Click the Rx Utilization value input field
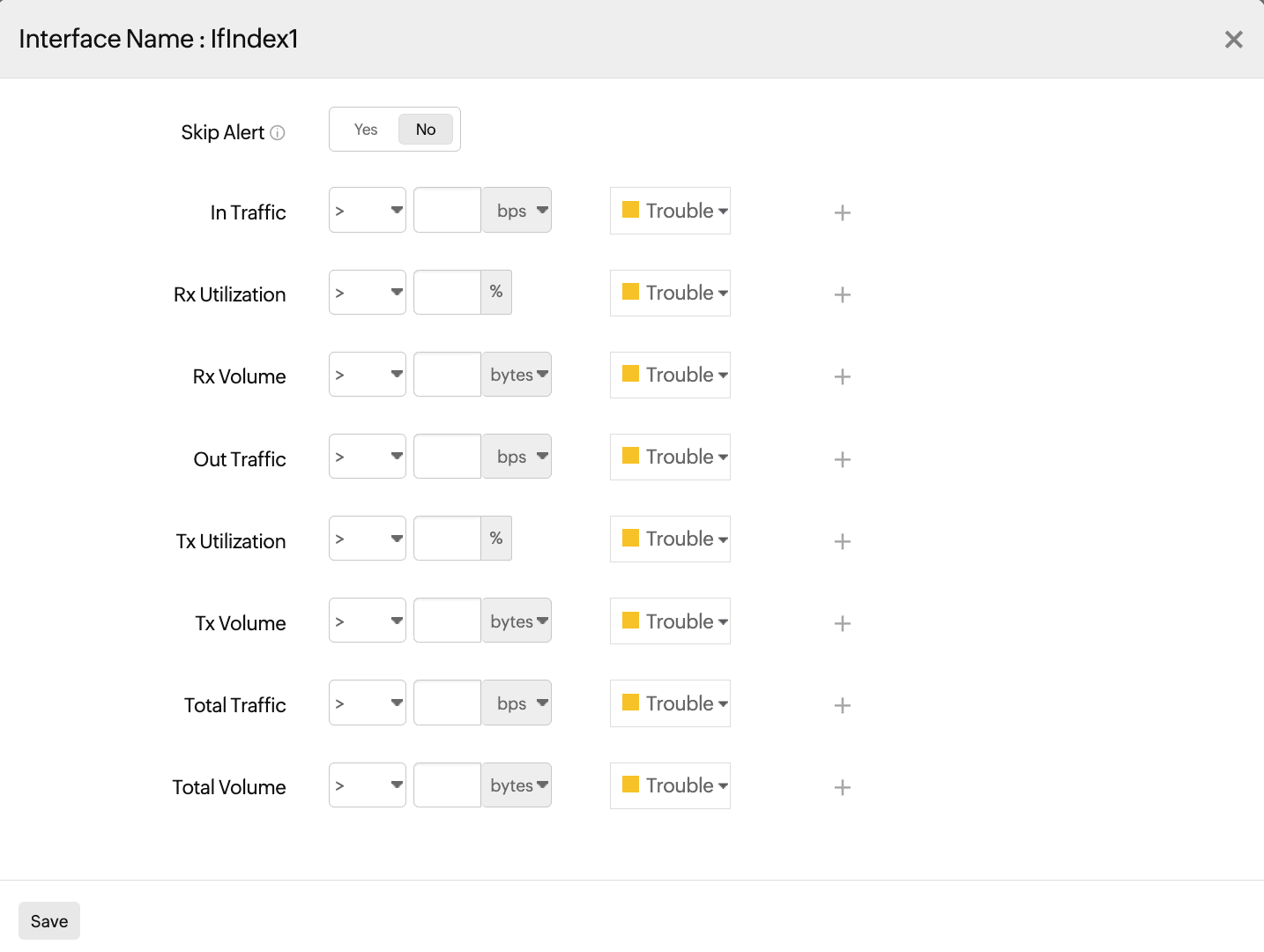Image resolution: width=1264 pixels, height=952 pixels. coord(447,292)
